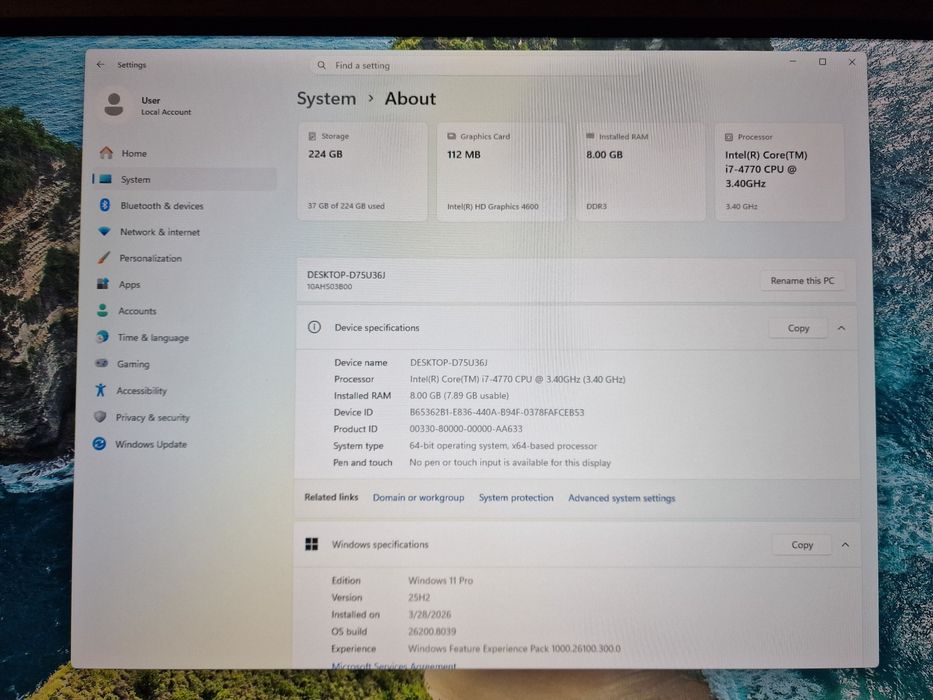Viewport: 933px width, 700px height.
Task: Click the Home house icon
Action: point(107,153)
